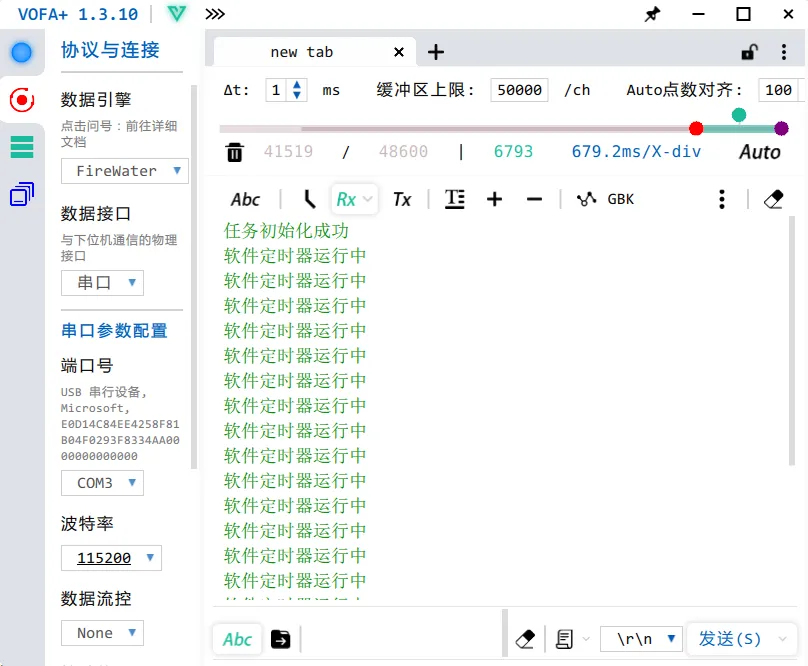The image size is (808, 666).
Task: Open the COM3 port dropdown
Action: (102, 483)
